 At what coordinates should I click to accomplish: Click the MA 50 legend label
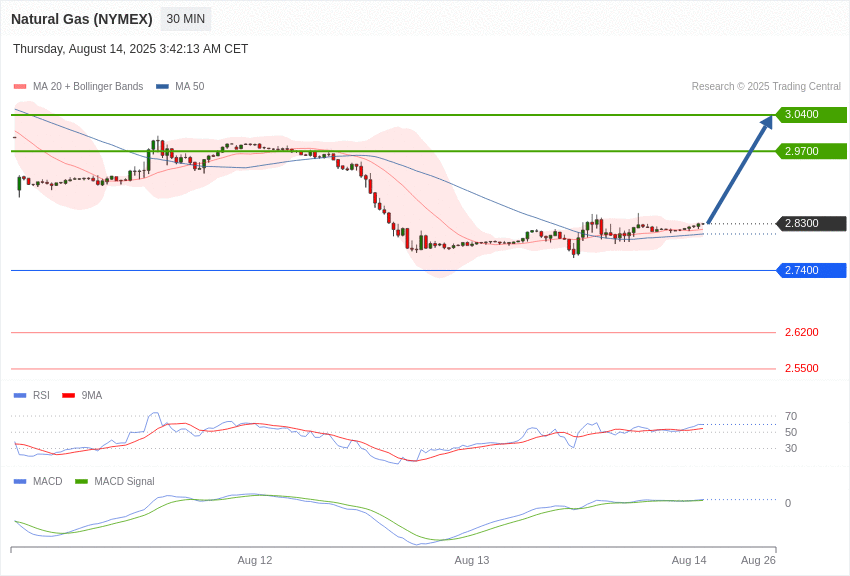(x=190, y=87)
